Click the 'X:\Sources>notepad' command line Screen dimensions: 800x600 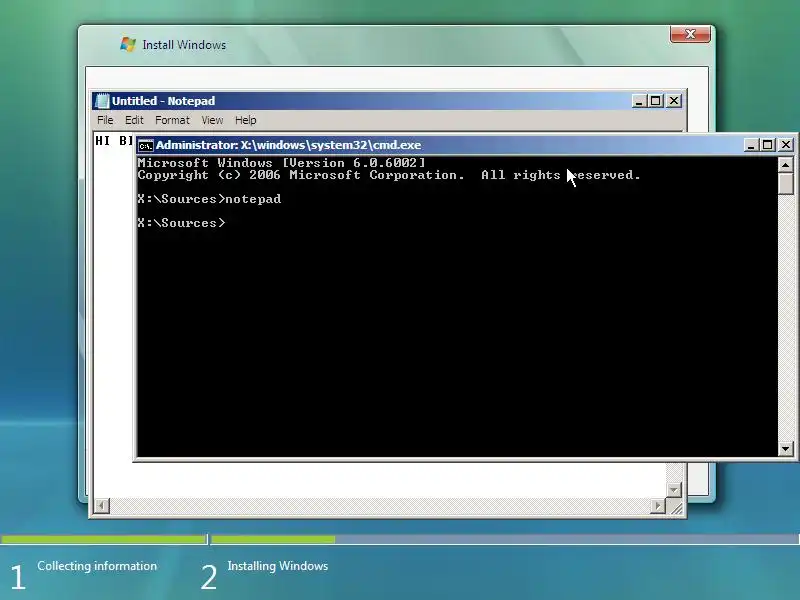[209, 199]
